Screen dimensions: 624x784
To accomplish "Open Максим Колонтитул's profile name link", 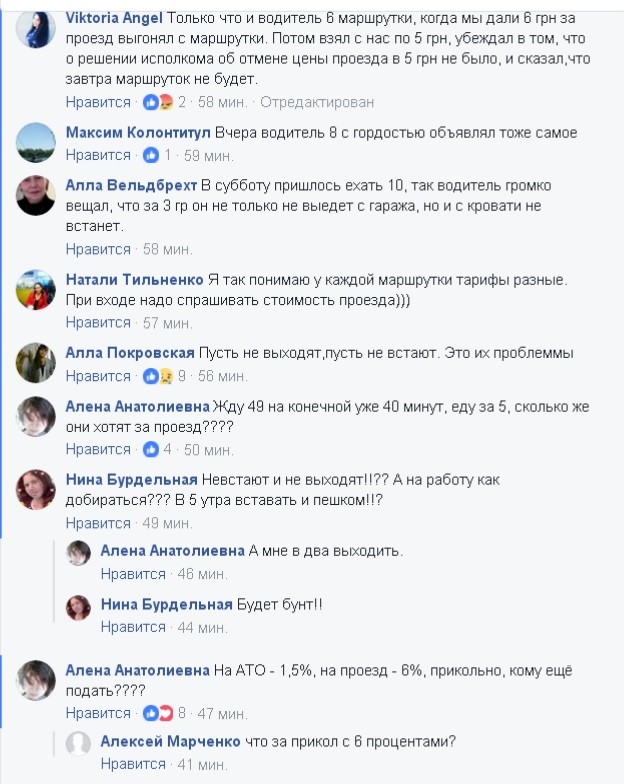I will 138,132.
